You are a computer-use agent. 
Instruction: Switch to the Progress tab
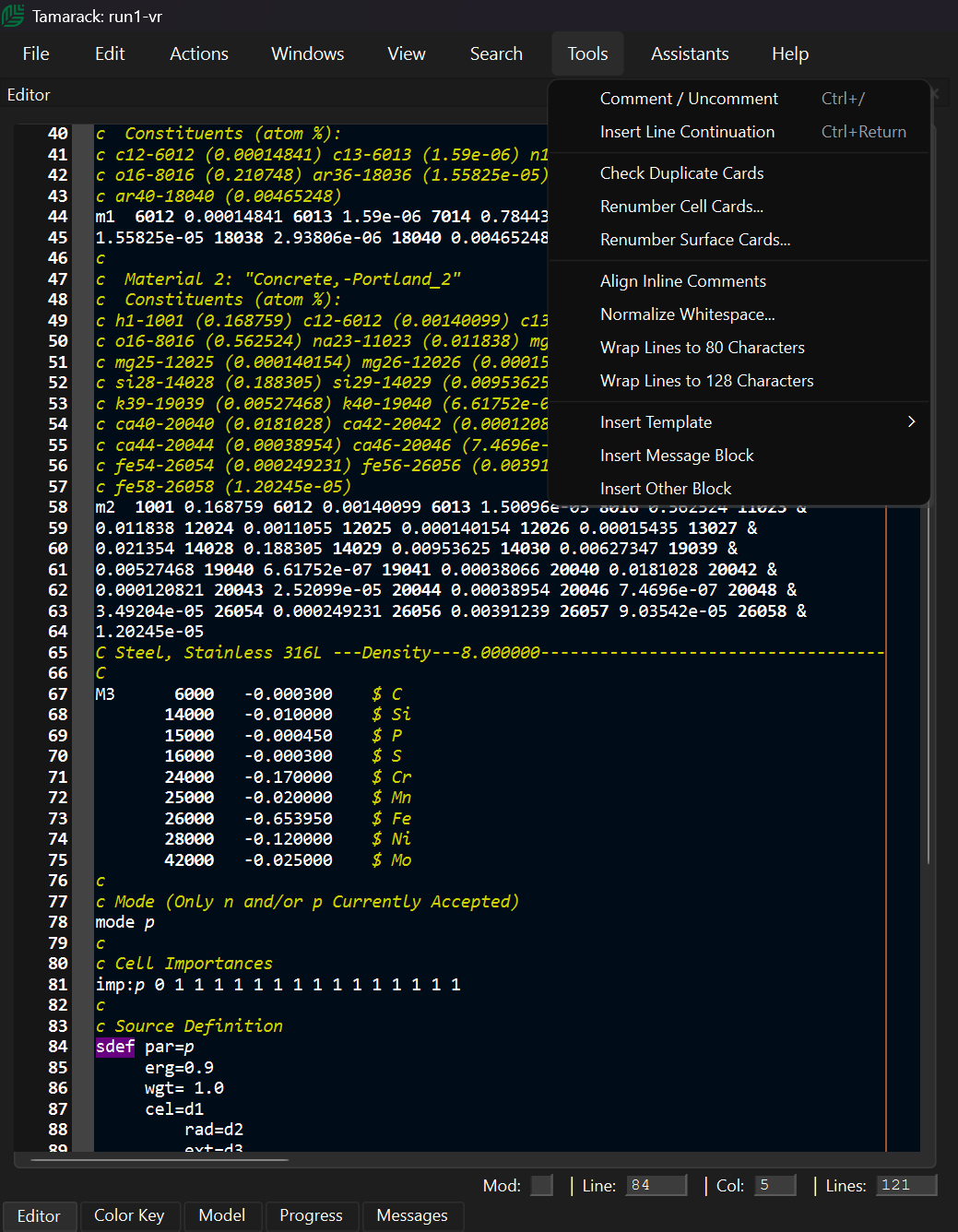coord(311,1215)
